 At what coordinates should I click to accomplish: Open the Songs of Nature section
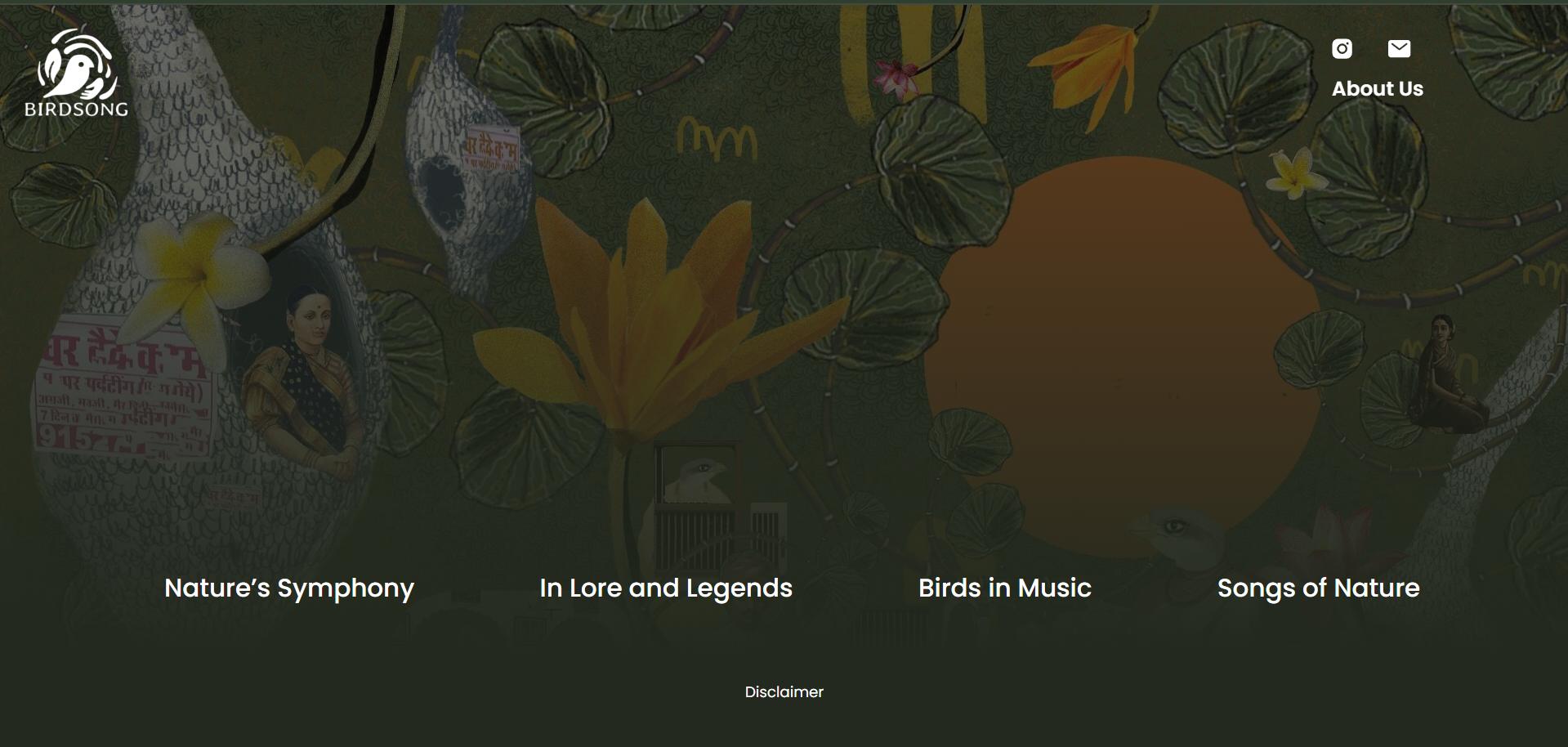(1318, 588)
